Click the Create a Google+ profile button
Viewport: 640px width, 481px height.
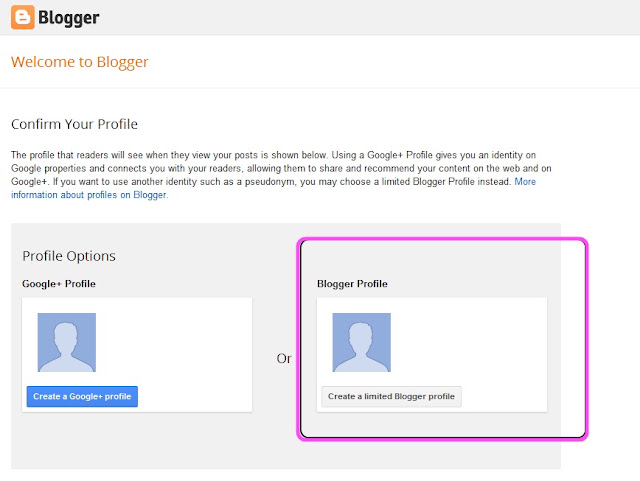[82, 396]
